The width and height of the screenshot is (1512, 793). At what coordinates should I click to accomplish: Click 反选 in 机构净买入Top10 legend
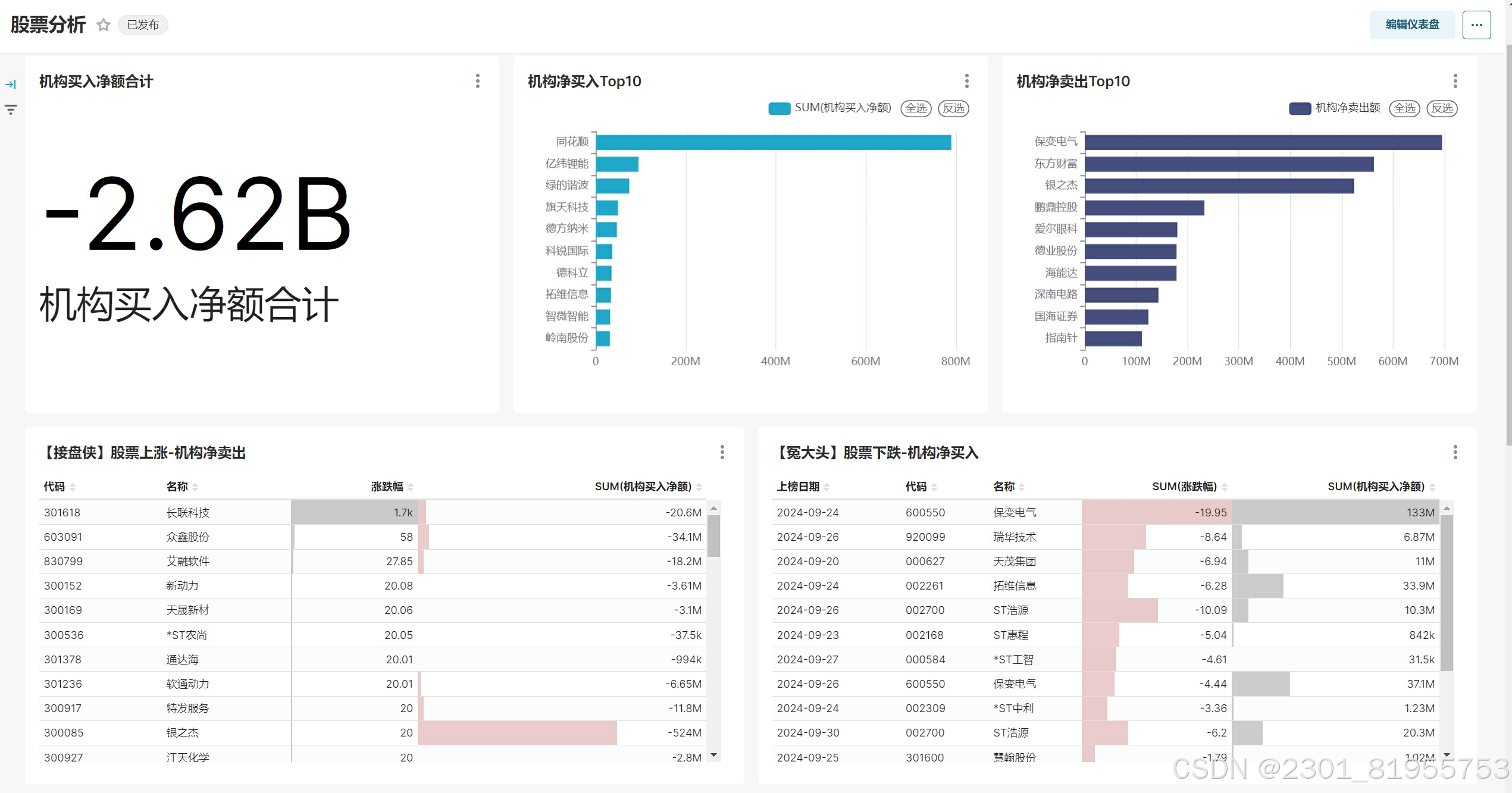coord(953,108)
